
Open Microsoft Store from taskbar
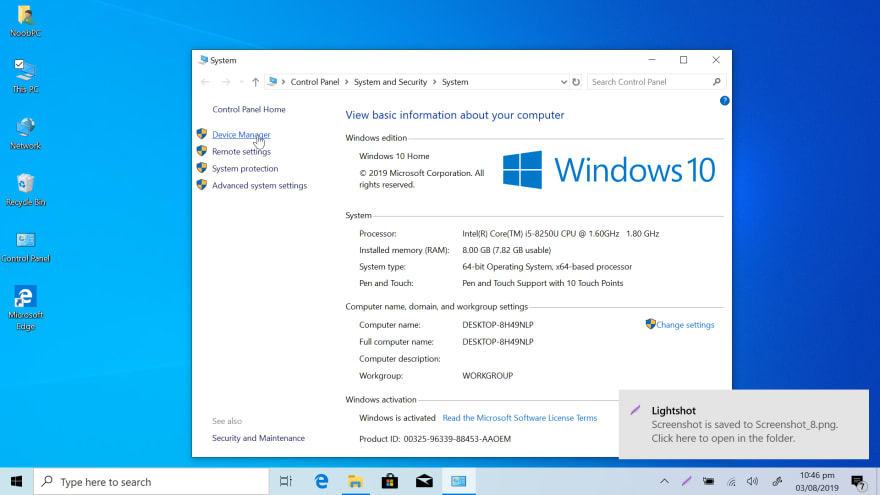tap(390, 482)
